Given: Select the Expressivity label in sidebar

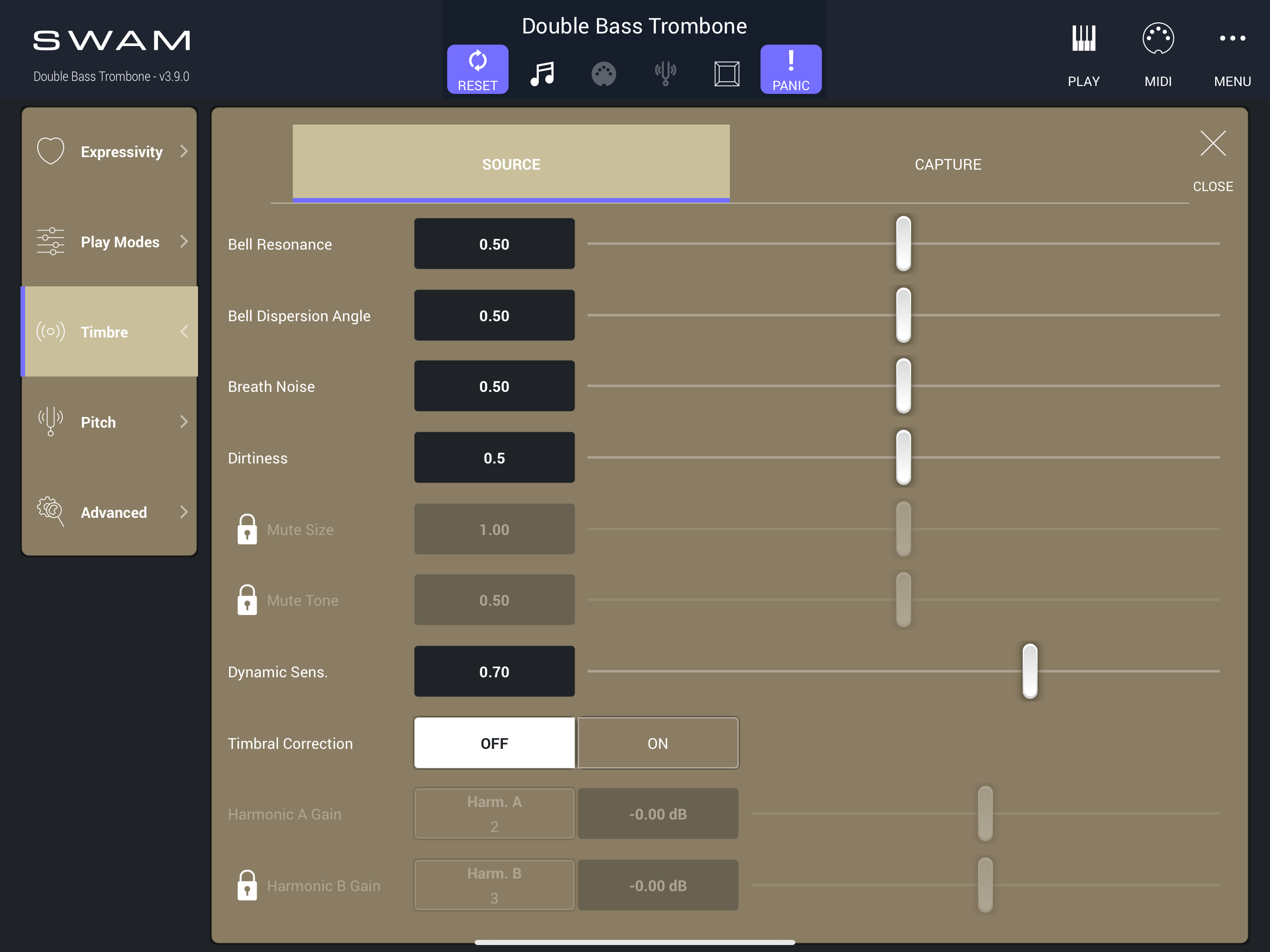Looking at the screenshot, I should (x=122, y=152).
